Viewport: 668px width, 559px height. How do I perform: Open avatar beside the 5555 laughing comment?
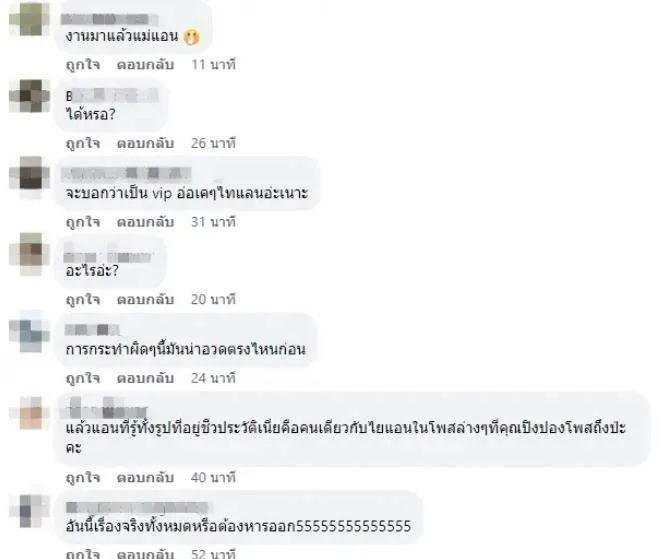(x=30, y=511)
